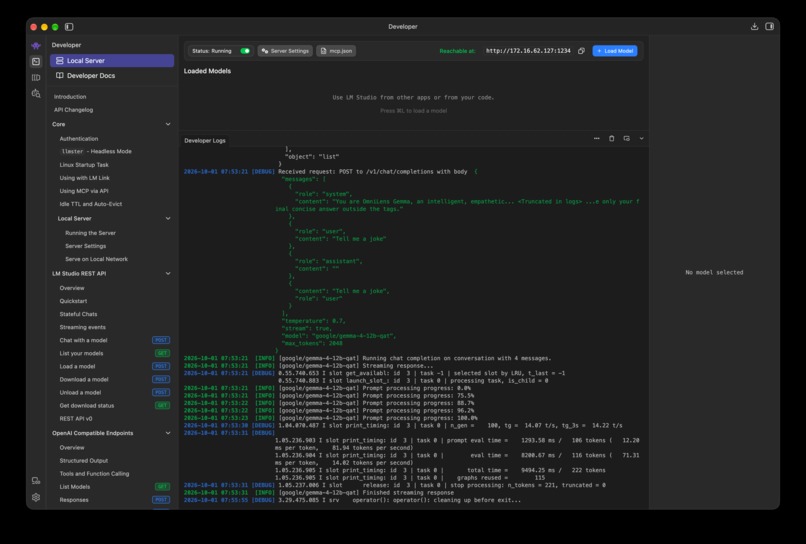
Task: Clear Developer Logs with trash icon
Action: point(612,139)
